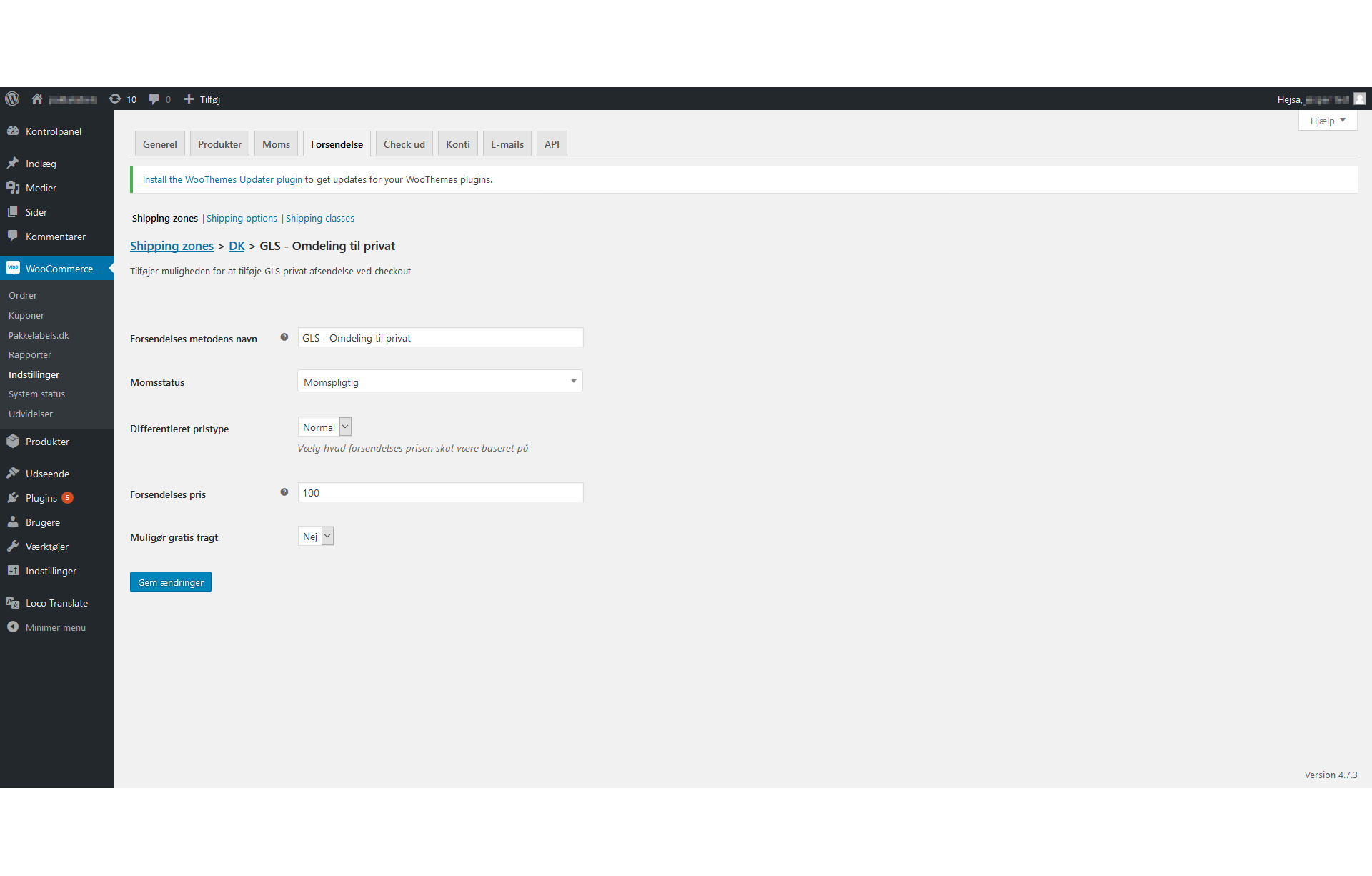Click the WordPress logo icon
The image size is (1372, 876).
[x=12, y=99]
